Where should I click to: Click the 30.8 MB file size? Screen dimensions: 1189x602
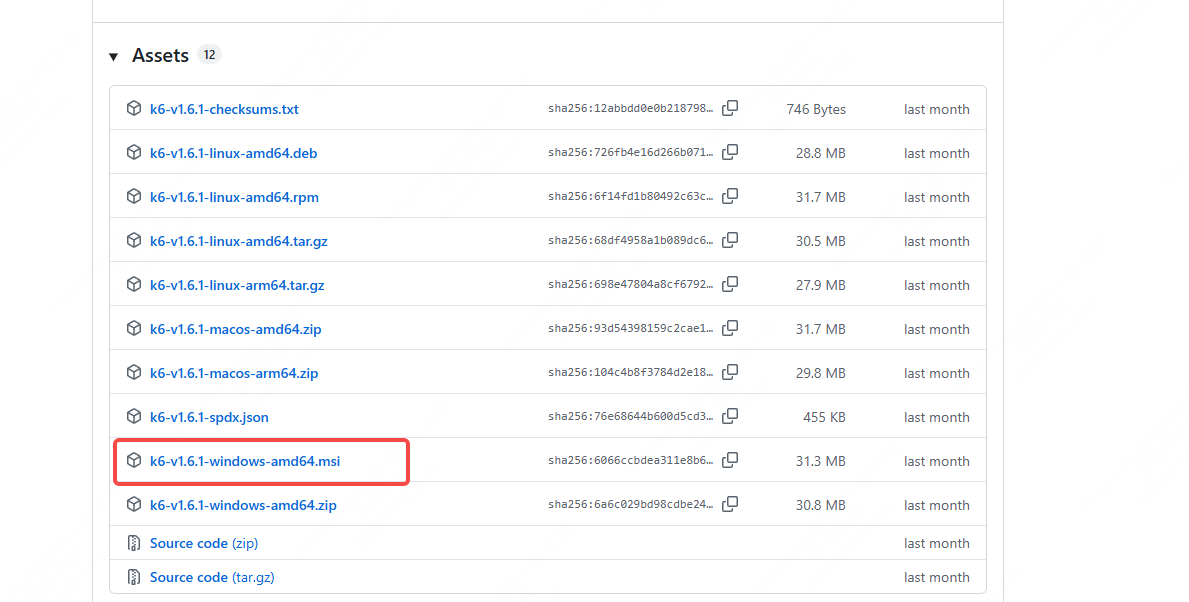820,505
